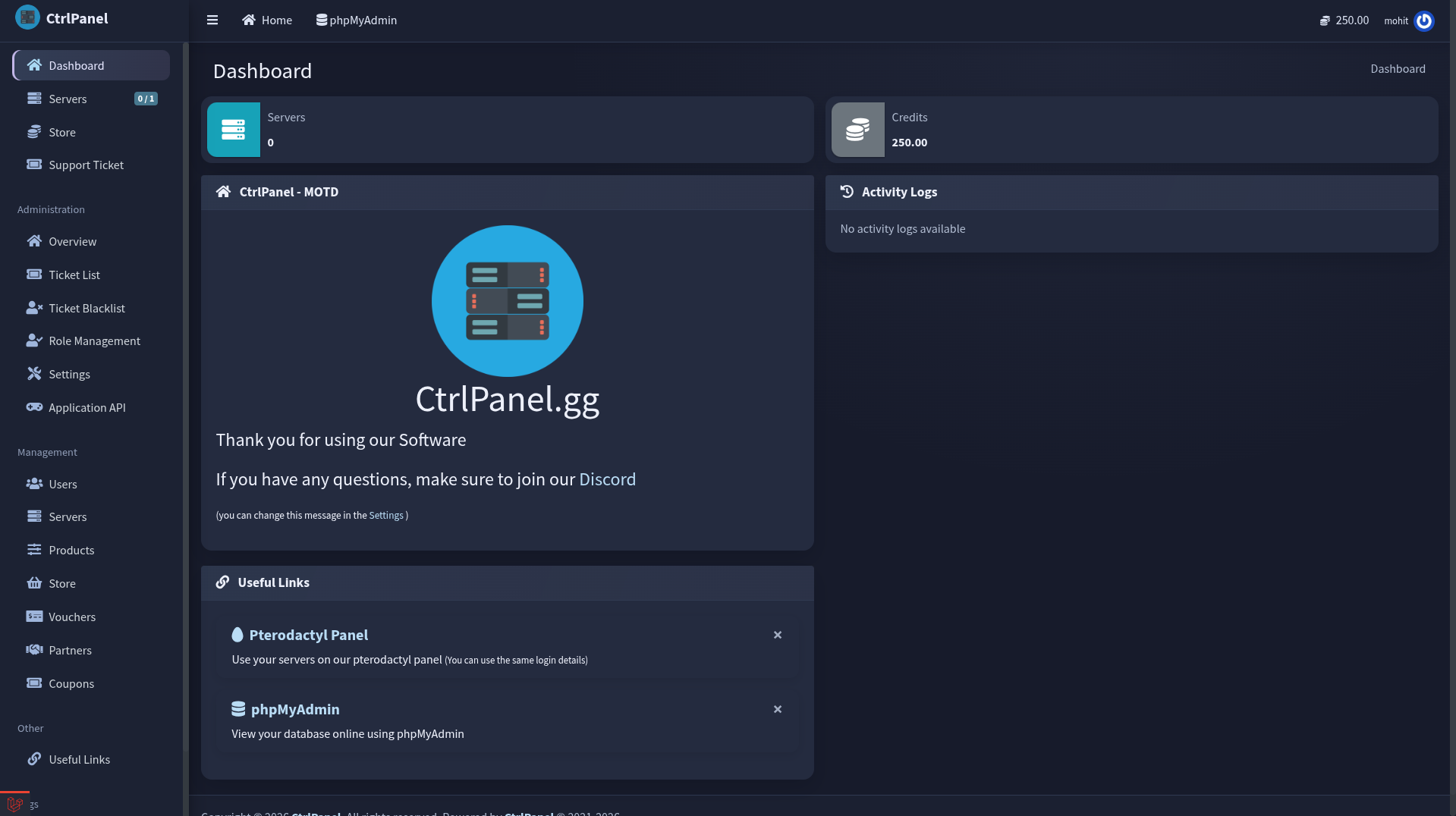Open the Pterodactyl Panel link title
Image resolution: width=1456 pixels, height=816 pixels.
[309, 635]
